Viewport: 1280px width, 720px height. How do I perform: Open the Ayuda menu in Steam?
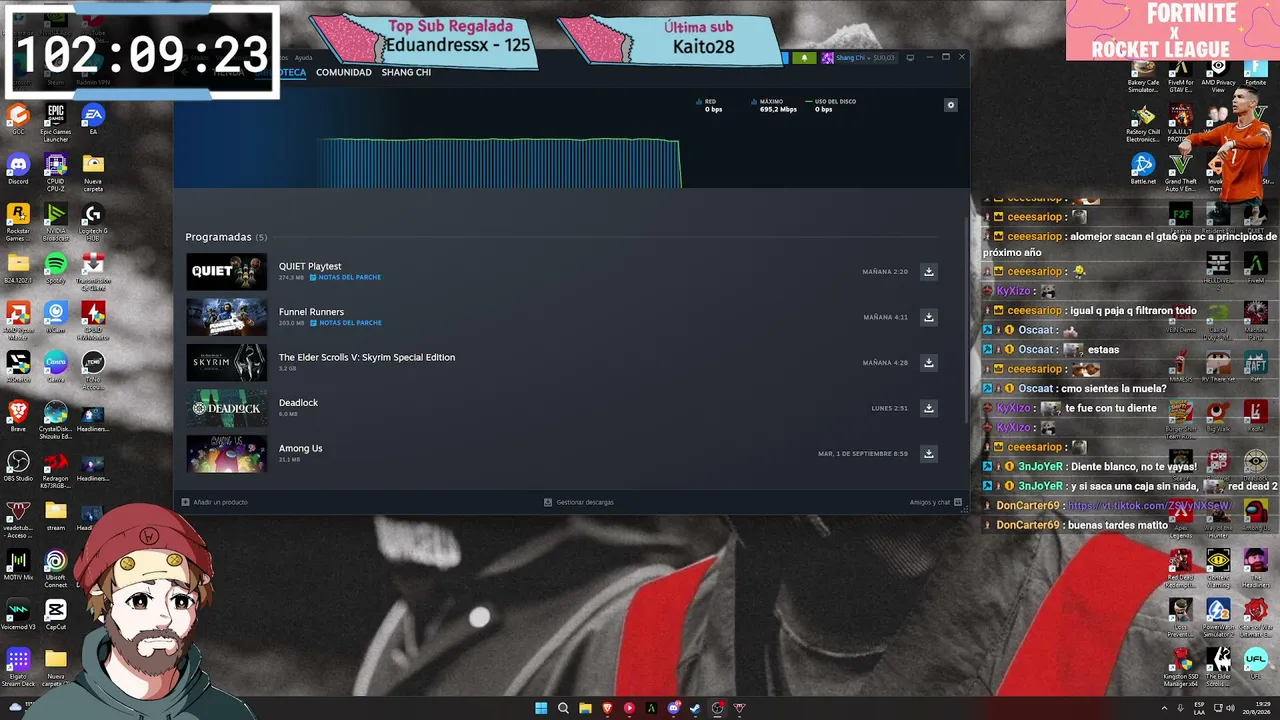click(303, 58)
